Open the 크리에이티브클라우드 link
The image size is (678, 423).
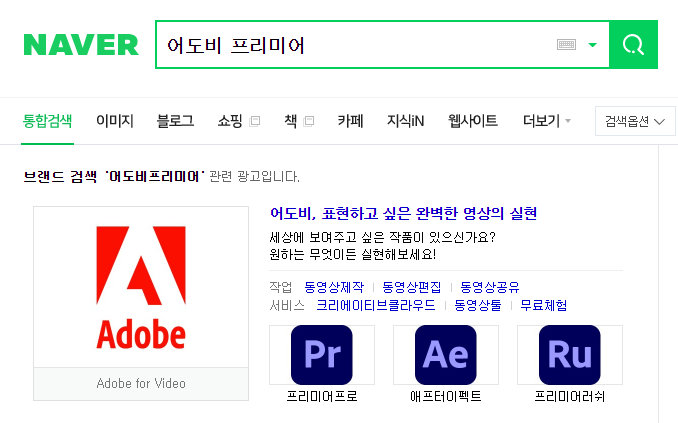376,305
